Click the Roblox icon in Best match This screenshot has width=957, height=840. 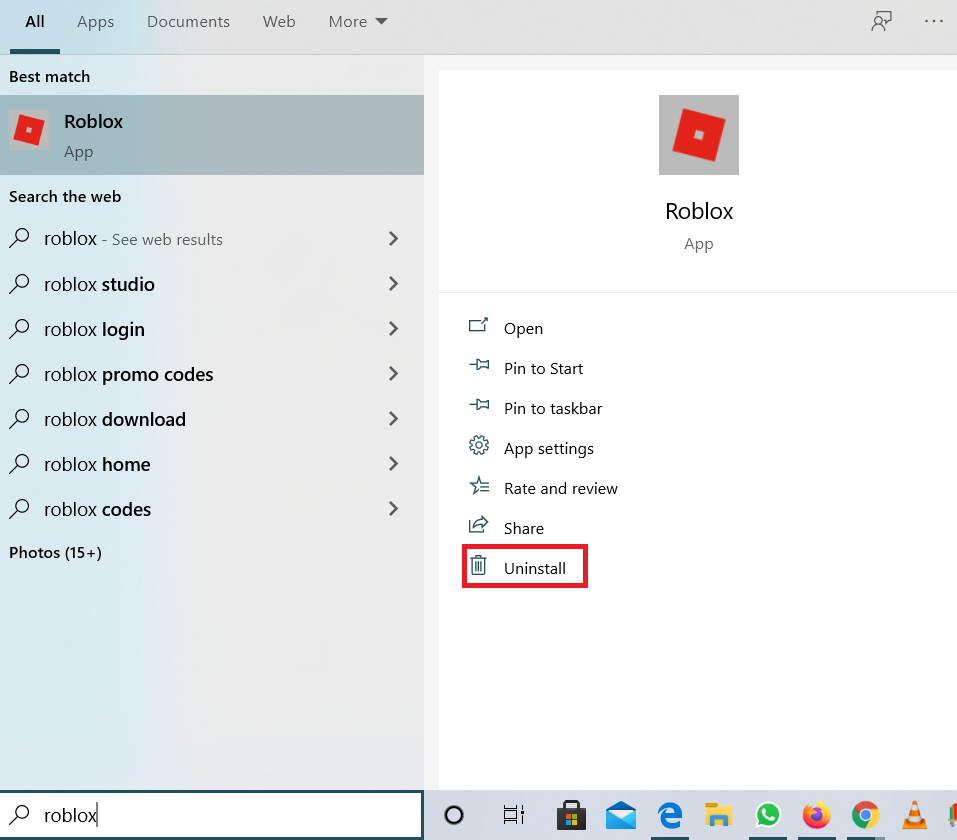(x=29, y=130)
